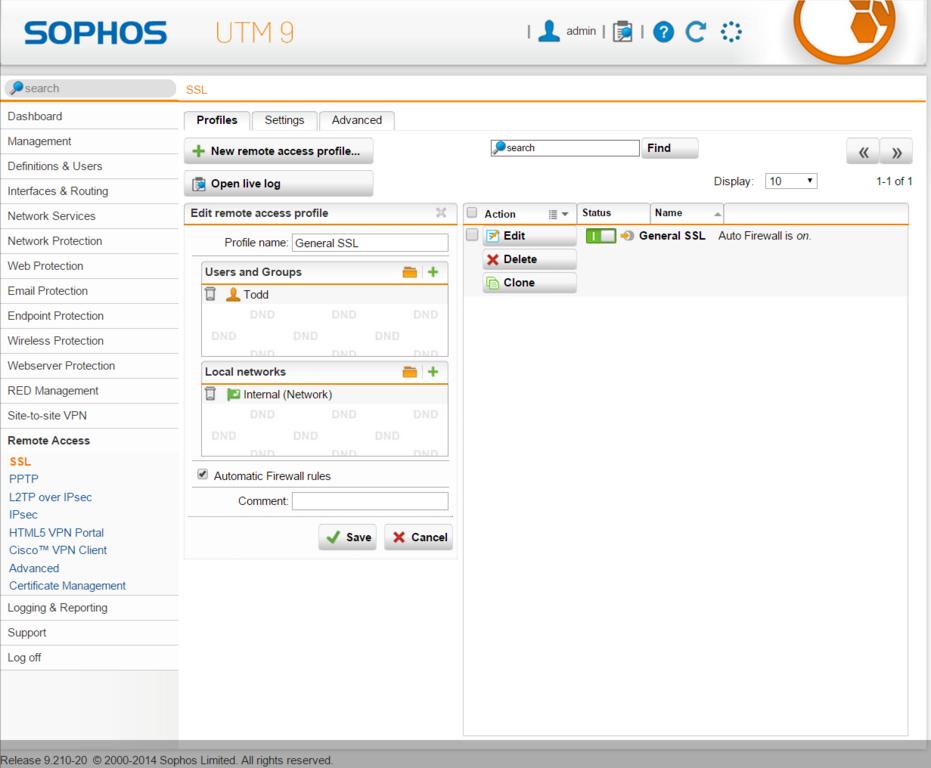Click the Internal (Network) object icon

233,394
